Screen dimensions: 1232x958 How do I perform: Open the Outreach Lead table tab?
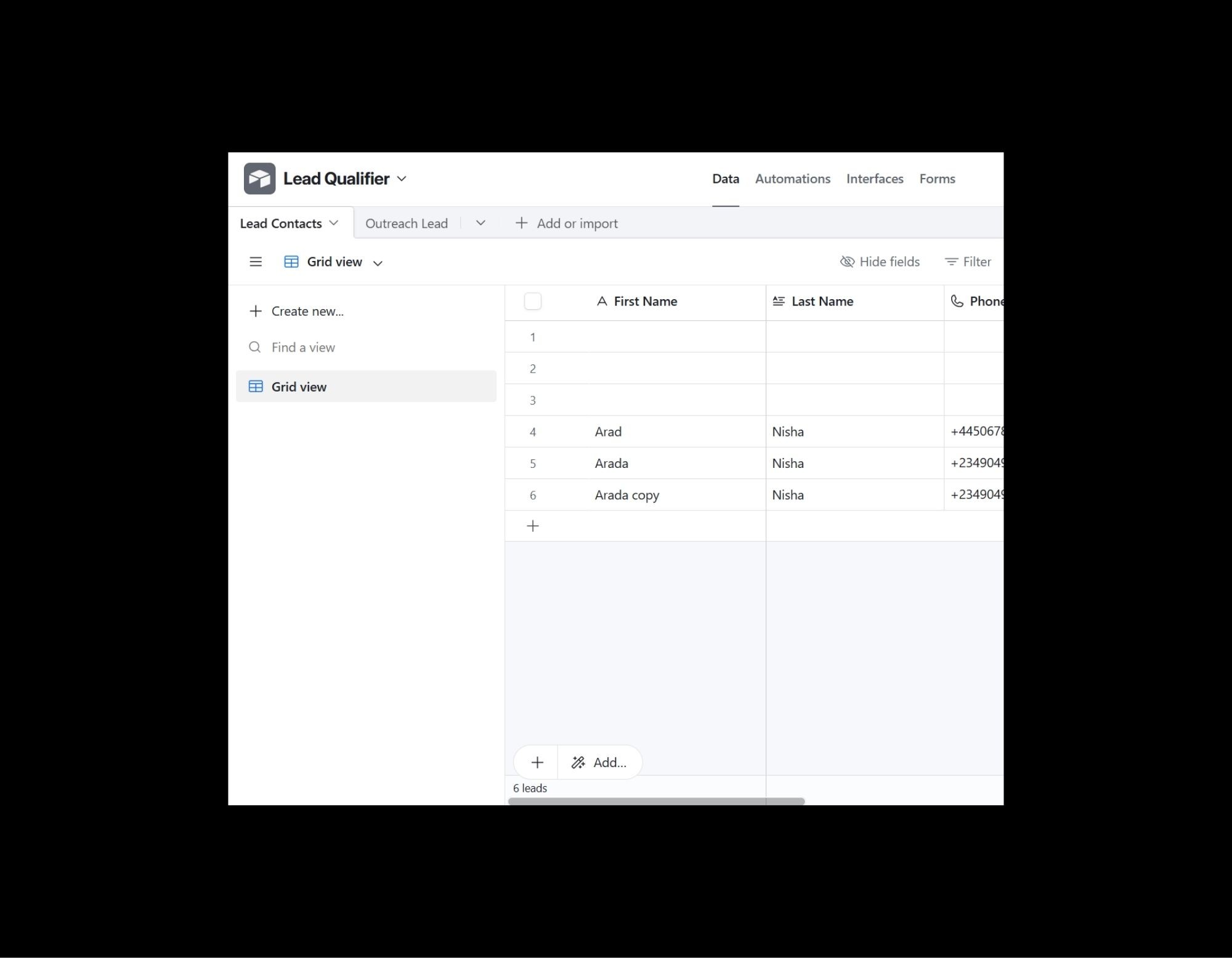[407, 223]
